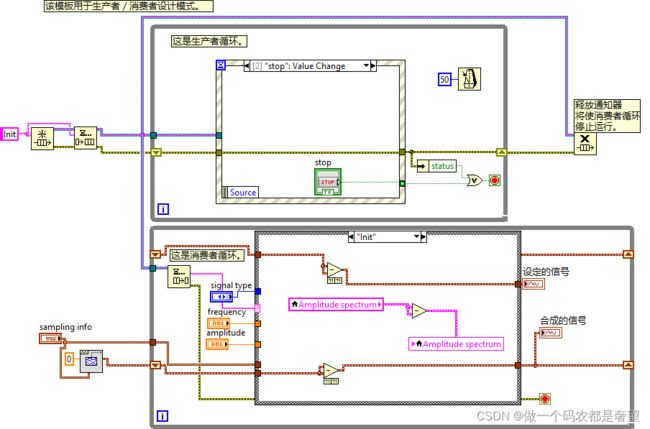Click consumer loop bottom-left shift register

[x=155, y=365]
